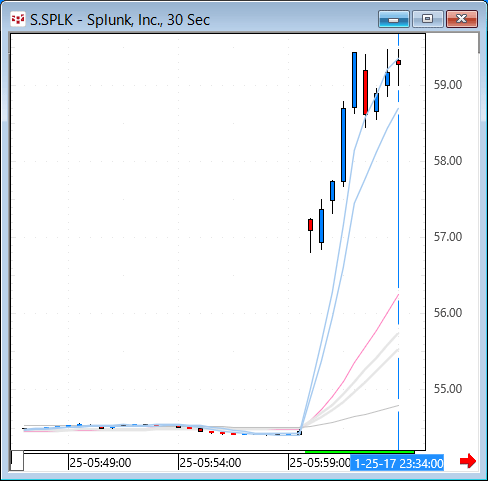Click the 55.00 price scale label
Image resolution: width=488 pixels, height=481 pixels.
448,389
